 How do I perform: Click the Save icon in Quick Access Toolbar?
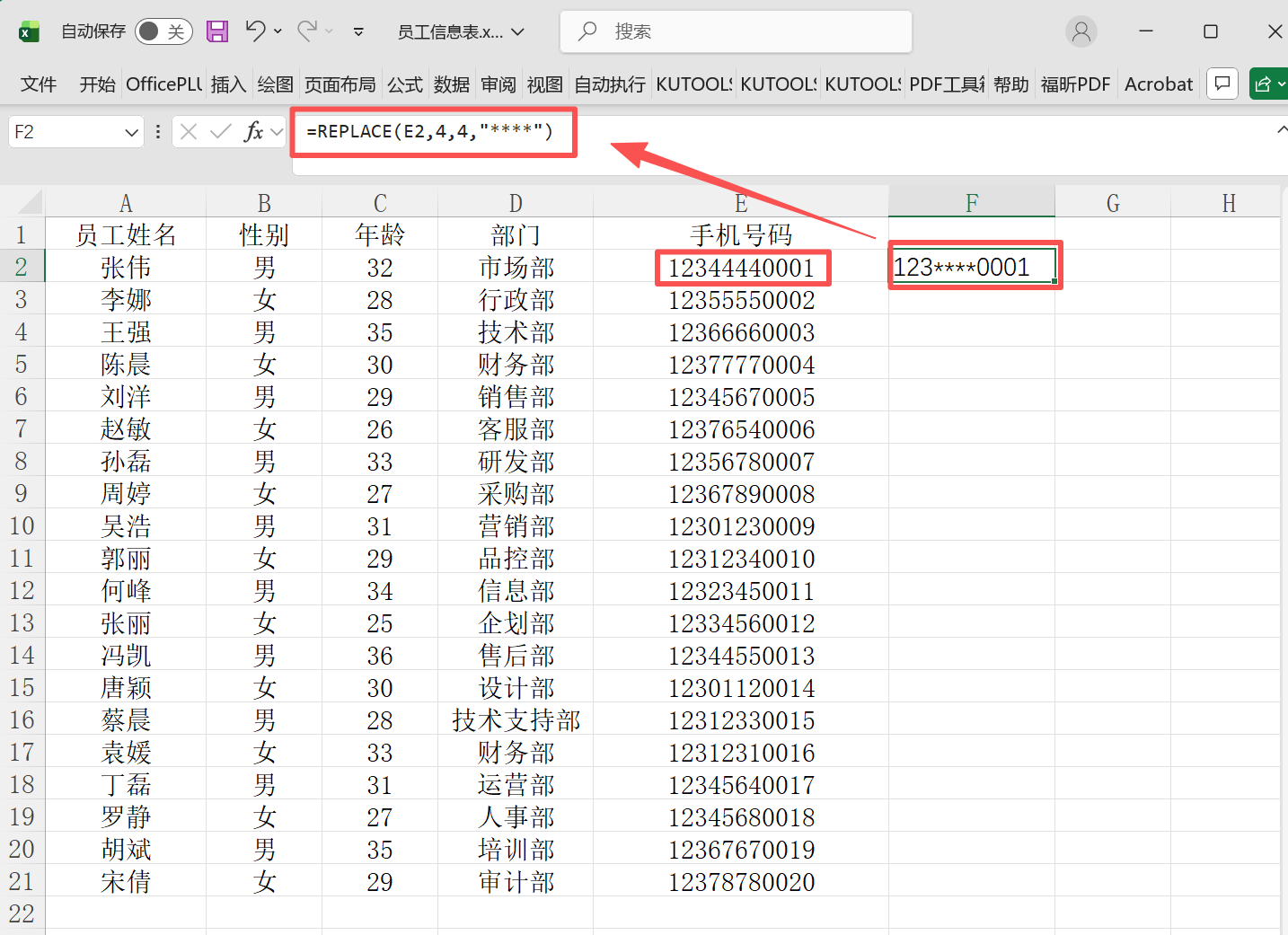click(x=216, y=31)
